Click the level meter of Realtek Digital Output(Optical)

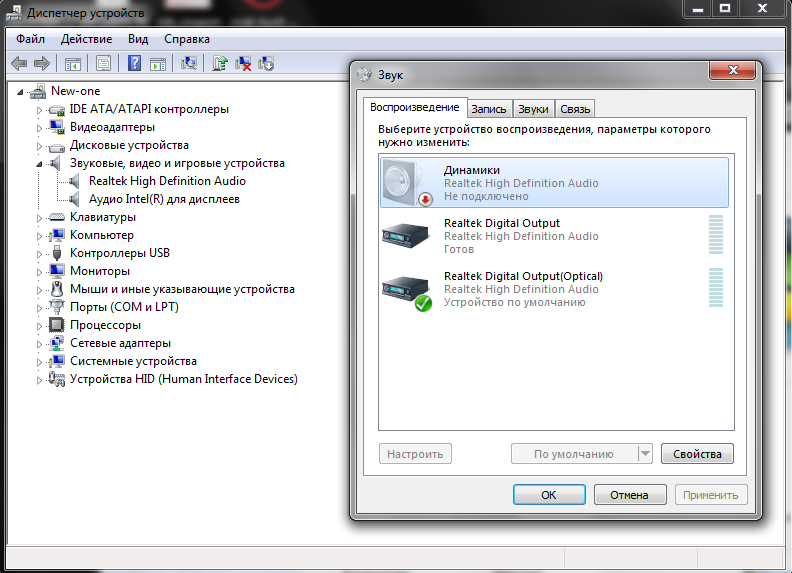[x=716, y=288]
